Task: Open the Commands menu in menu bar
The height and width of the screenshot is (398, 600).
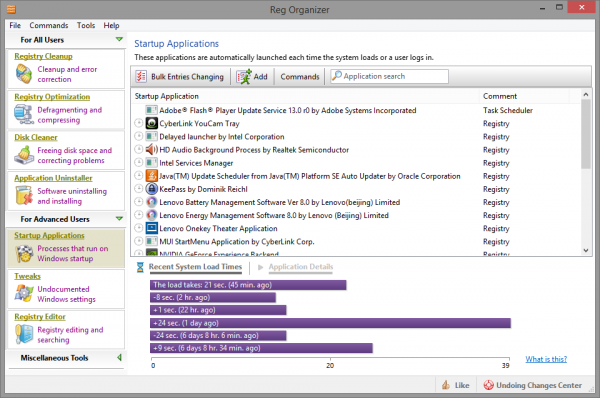Action: [49, 25]
